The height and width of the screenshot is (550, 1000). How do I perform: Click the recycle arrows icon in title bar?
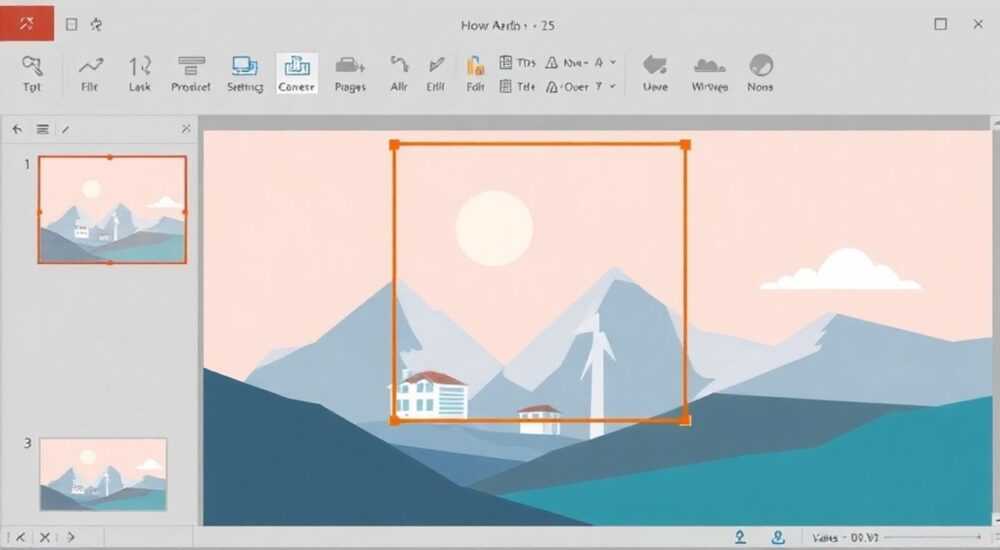[96, 25]
